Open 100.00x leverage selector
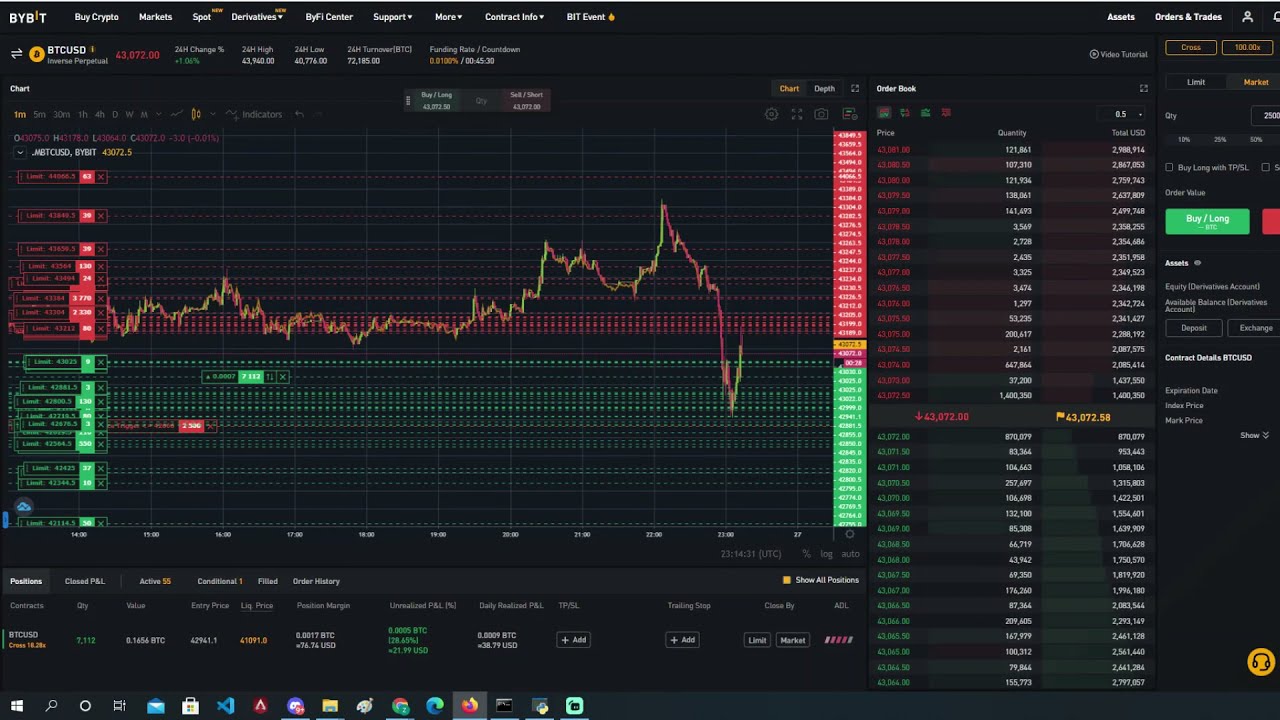Viewport: 1280px width, 720px height. [1247, 47]
